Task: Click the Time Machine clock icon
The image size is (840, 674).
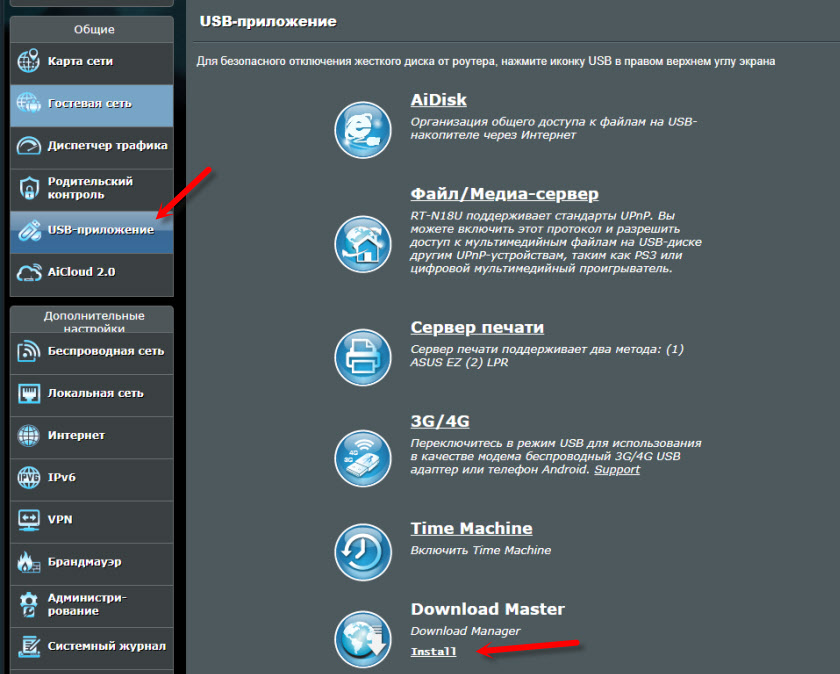Action: tap(363, 552)
